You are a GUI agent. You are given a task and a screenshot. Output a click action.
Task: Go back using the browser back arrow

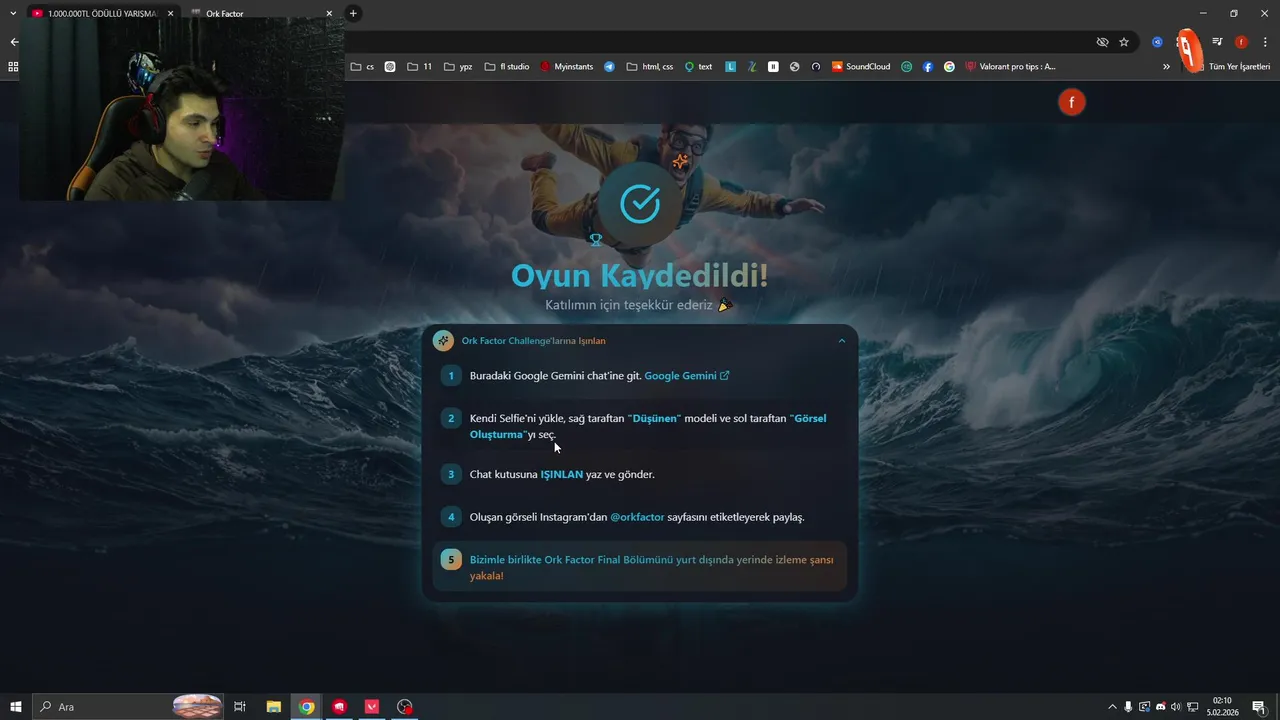click(x=14, y=42)
